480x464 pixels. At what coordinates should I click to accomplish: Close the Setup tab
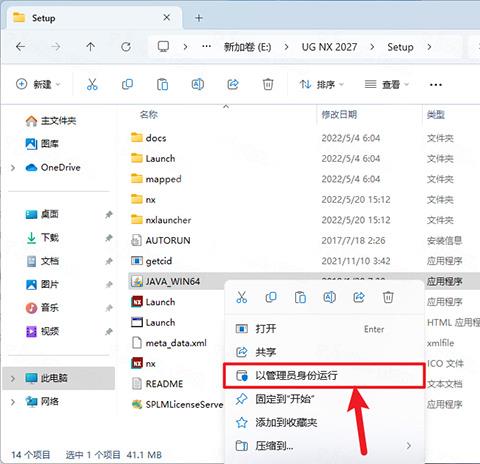[167, 17]
